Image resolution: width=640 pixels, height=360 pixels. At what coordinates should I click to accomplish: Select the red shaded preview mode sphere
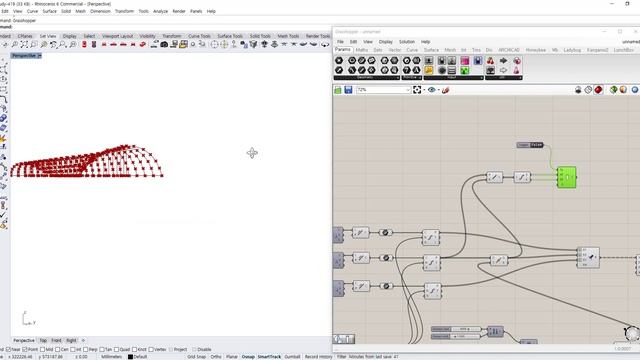[598, 90]
